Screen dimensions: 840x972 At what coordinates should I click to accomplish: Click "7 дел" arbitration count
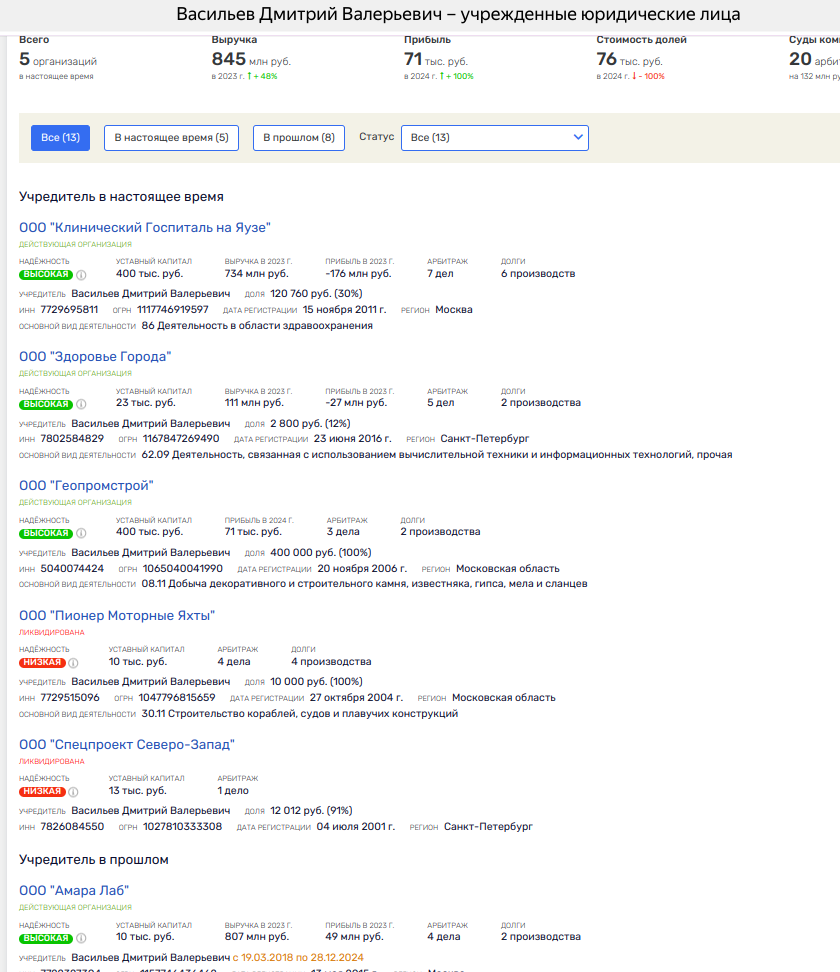click(440, 273)
